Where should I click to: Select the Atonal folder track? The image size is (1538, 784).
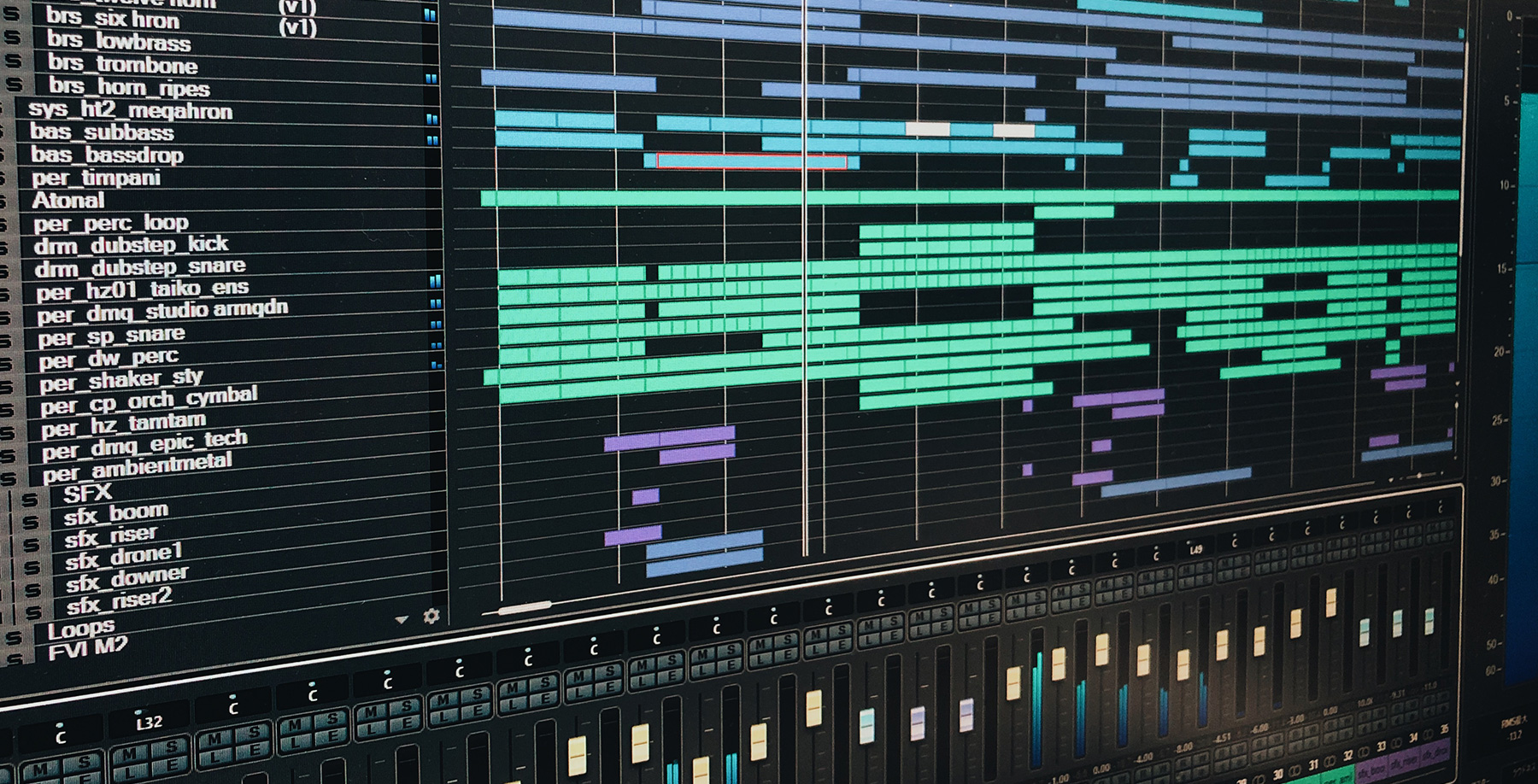(x=68, y=200)
